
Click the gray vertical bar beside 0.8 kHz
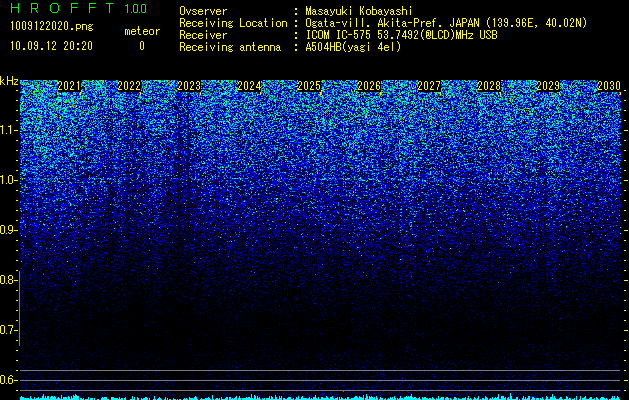pyautogui.click(x=19, y=308)
